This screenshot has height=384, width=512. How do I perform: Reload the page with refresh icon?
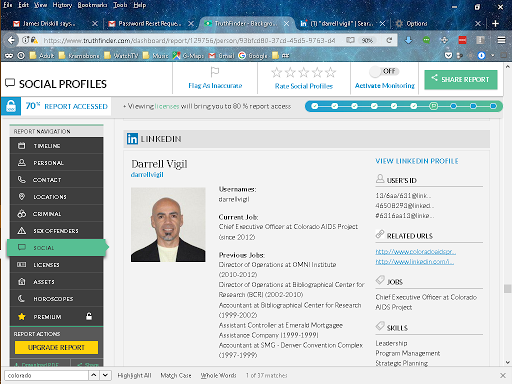click(x=389, y=40)
